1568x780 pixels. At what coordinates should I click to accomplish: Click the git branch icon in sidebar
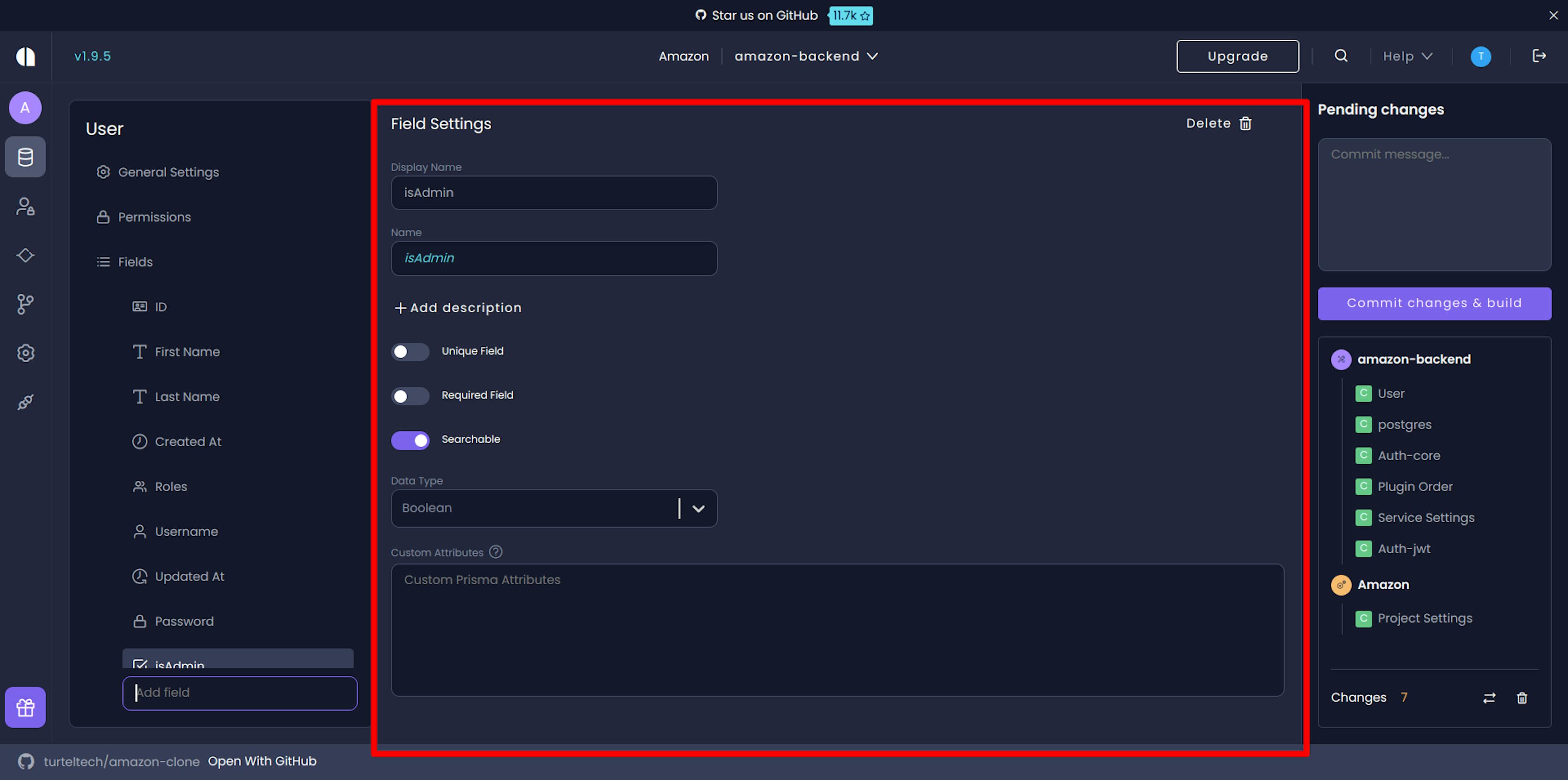25,304
